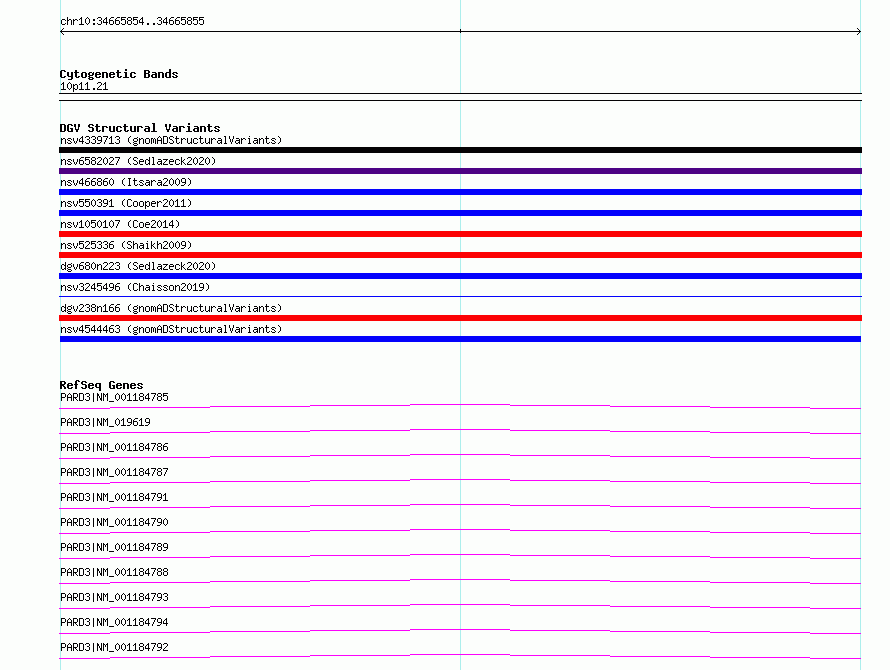Select transcript PARD3|NM_001184785

click(114, 397)
